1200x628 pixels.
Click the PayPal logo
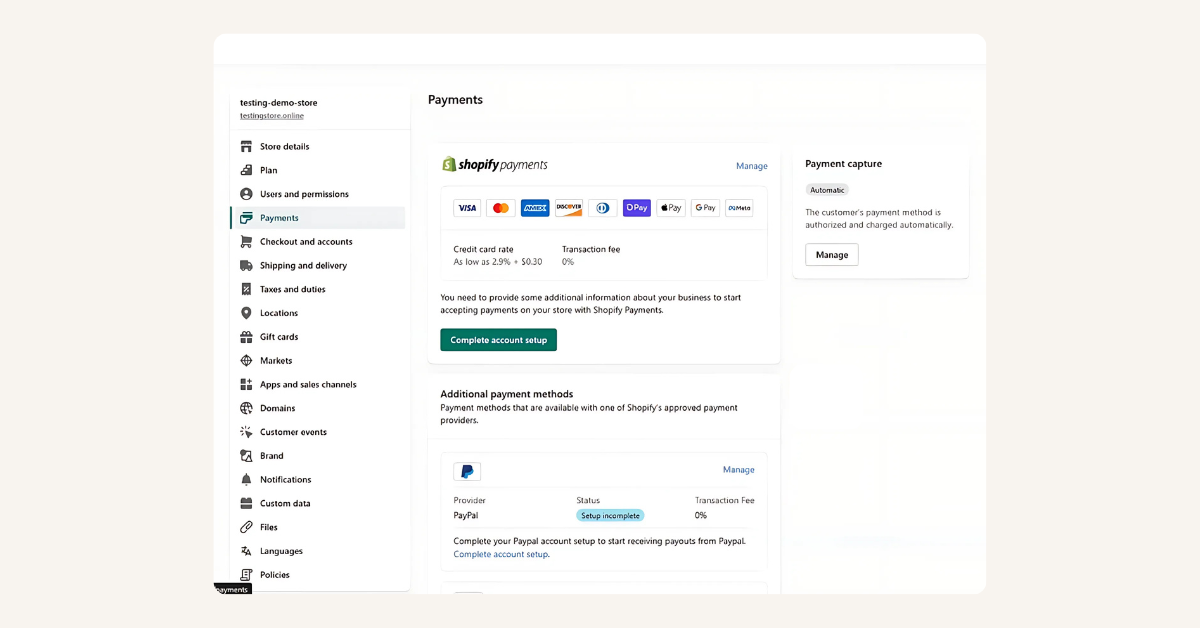click(x=466, y=470)
